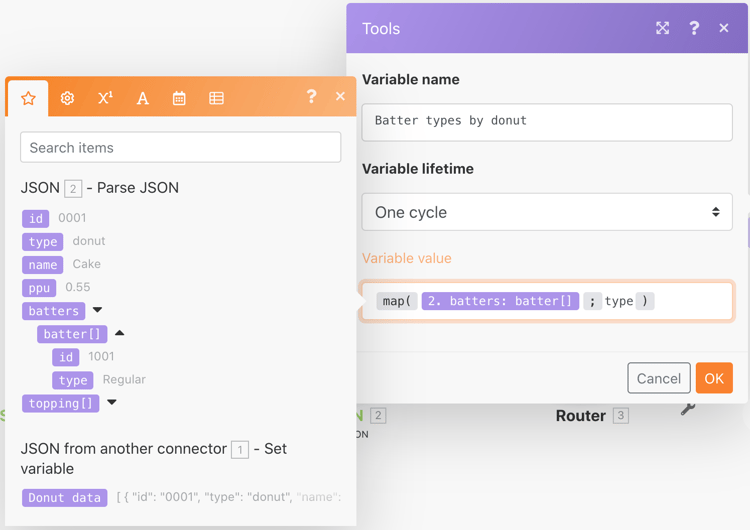
Task: Select the name pill with Cake
Action: point(43,265)
